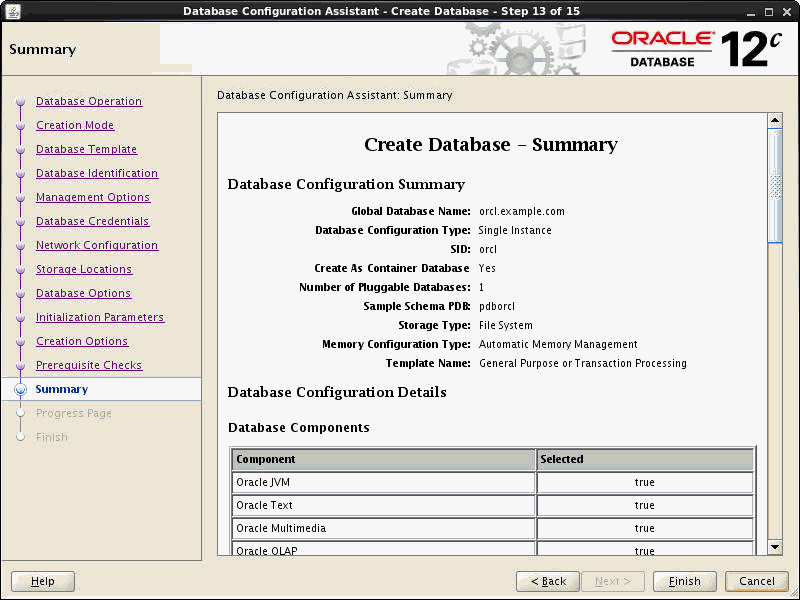Go to the Initialization Parameters step
800x600 pixels.
coord(100,317)
